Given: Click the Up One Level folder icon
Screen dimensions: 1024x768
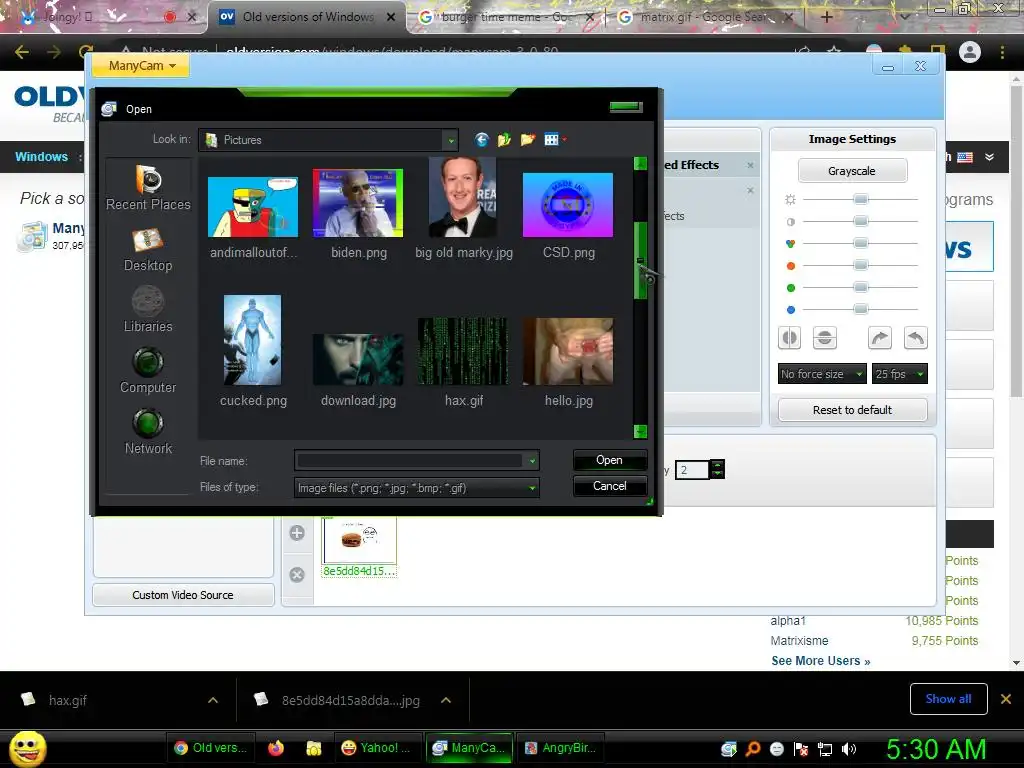Looking at the screenshot, I should [504, 139].
